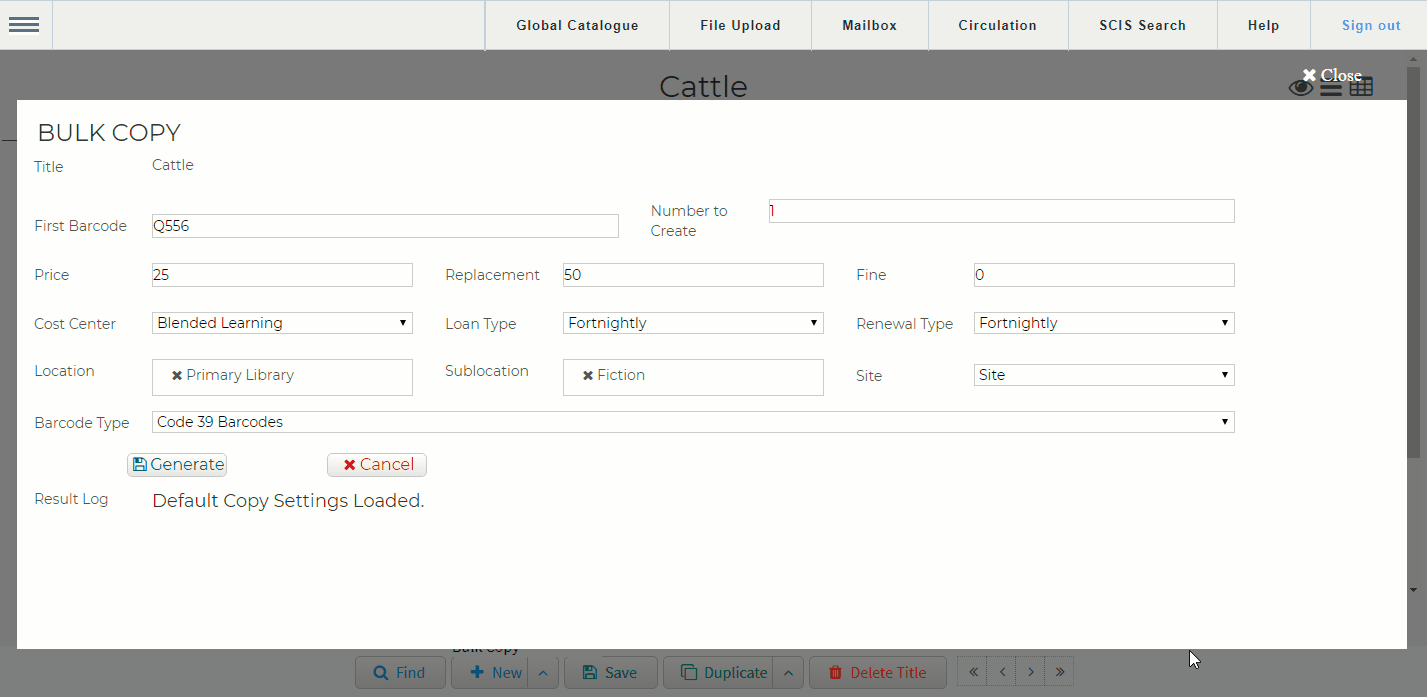The width and height of the screenshot is (1427, 697).
Task: Click the 'Barcode Type' label
Action: pos(82,423)
